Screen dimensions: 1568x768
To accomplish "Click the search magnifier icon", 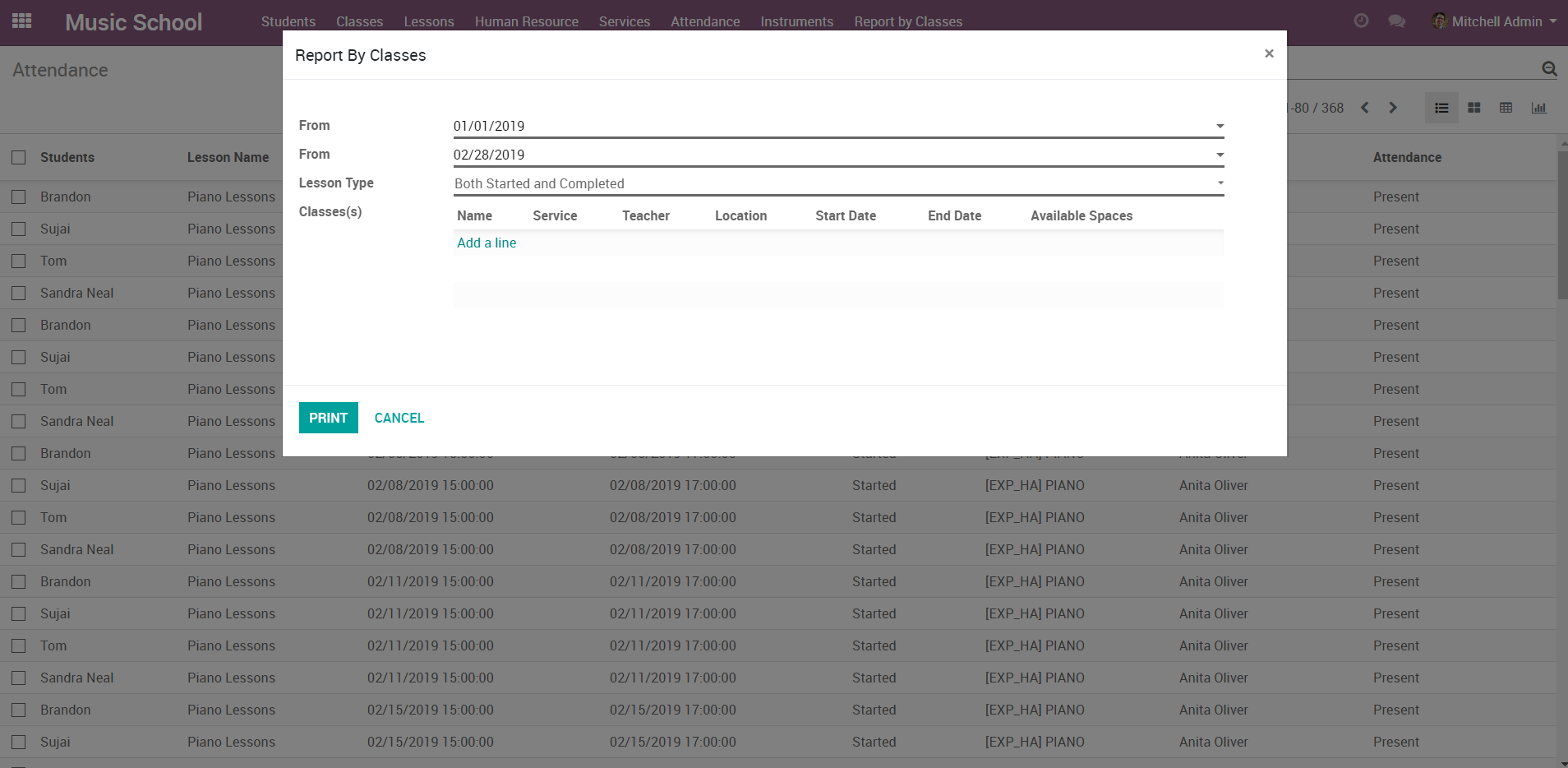I will click(x=1549, y=69).
